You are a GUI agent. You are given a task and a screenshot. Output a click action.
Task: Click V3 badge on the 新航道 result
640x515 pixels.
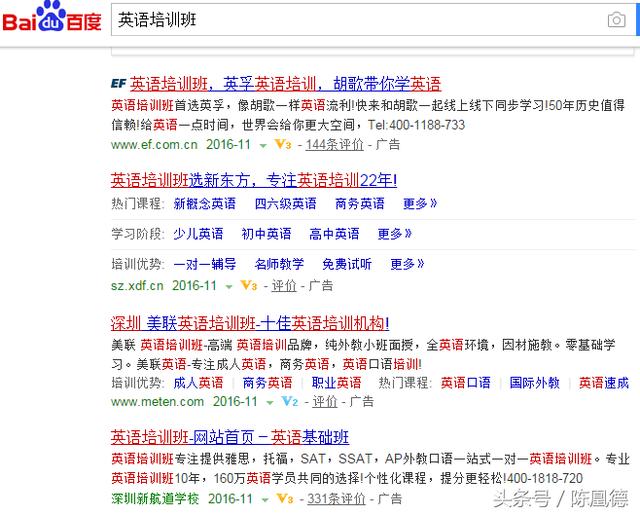pyautogui.click(x=284, y=498)
